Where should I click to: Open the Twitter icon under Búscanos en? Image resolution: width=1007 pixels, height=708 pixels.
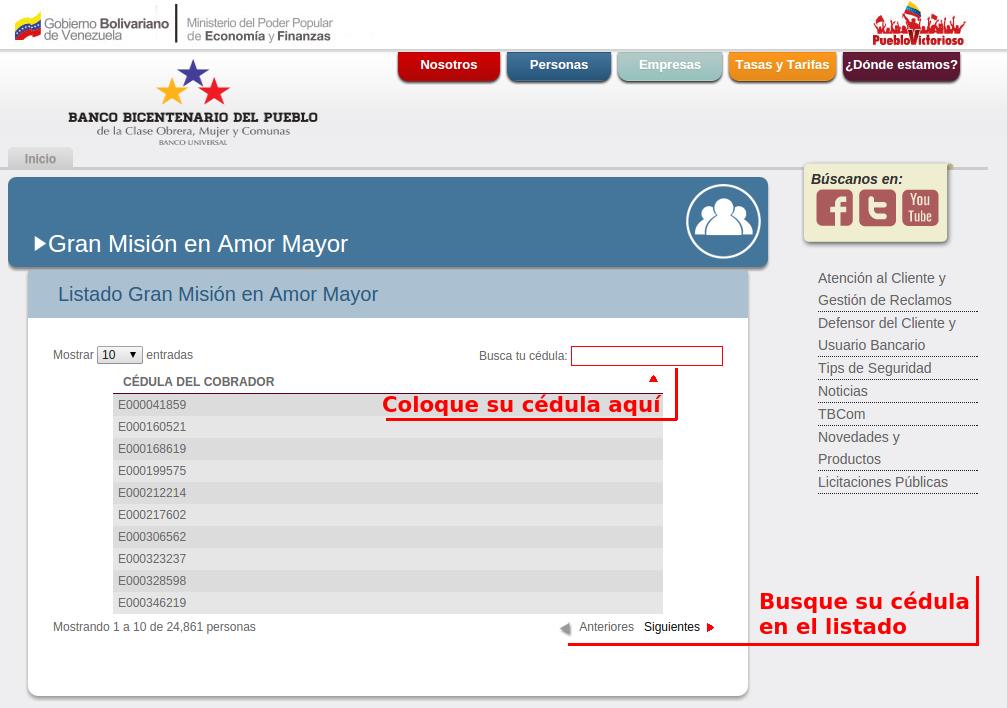pyautogui.click(x=877, y=208)
